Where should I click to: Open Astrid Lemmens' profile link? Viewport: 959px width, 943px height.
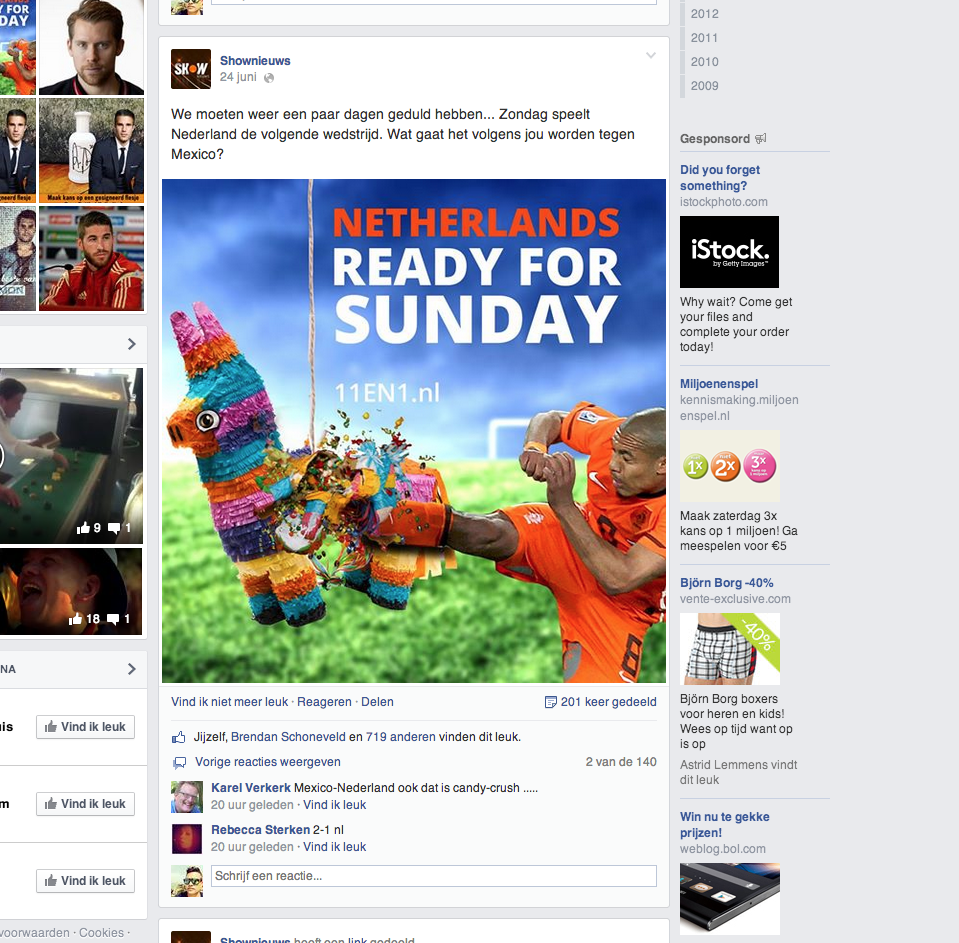tap(720, 764)
